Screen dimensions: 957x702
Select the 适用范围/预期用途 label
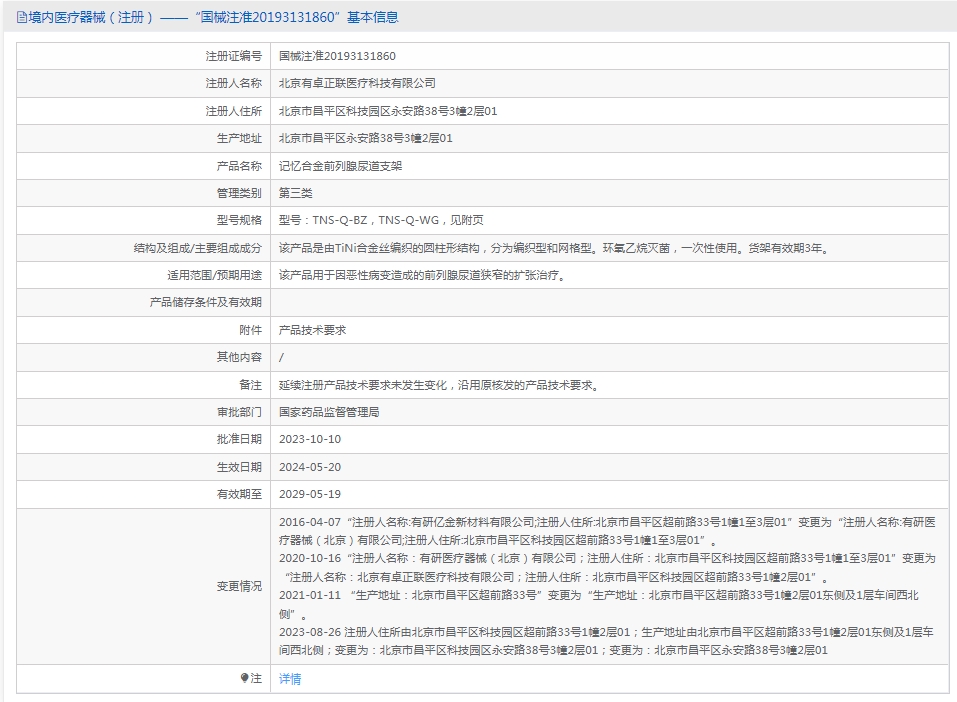[x=215, y=275]
